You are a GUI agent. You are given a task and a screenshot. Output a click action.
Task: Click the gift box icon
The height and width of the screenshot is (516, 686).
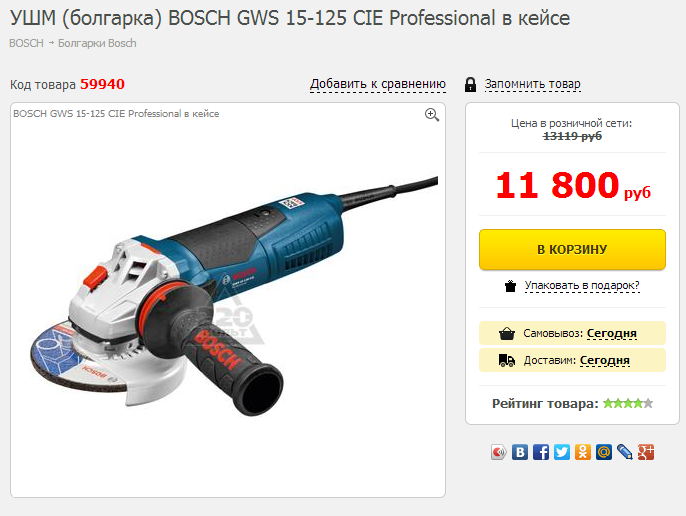click(x=510, y=286)
